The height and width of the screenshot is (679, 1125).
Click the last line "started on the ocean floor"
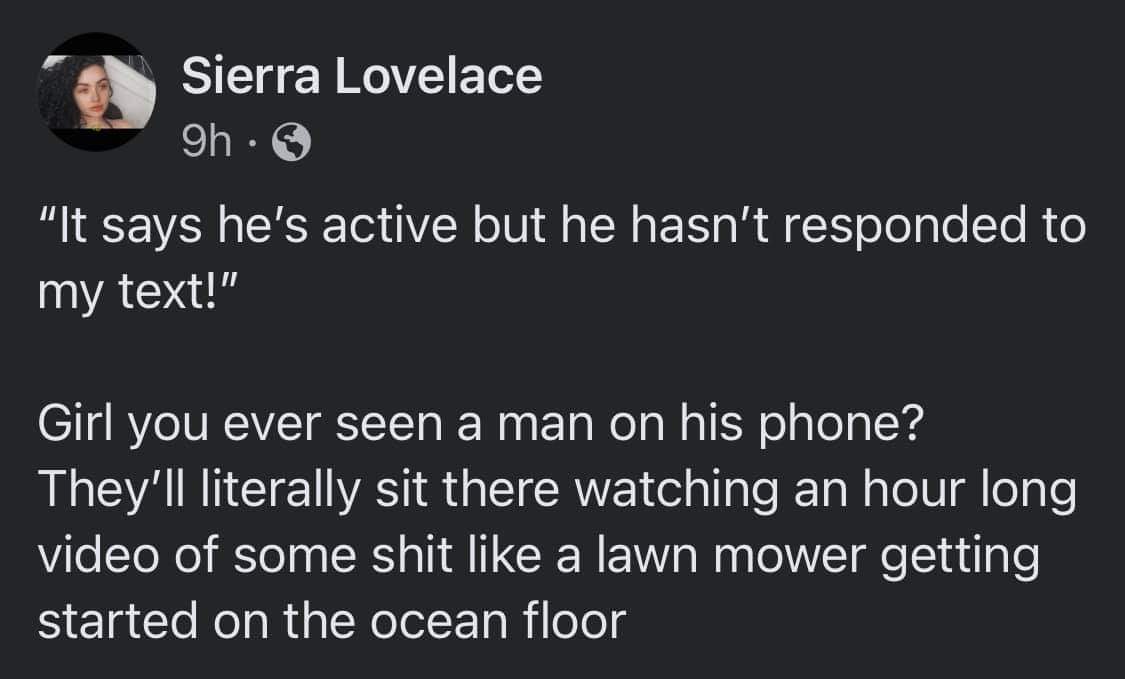coord(331,620)
